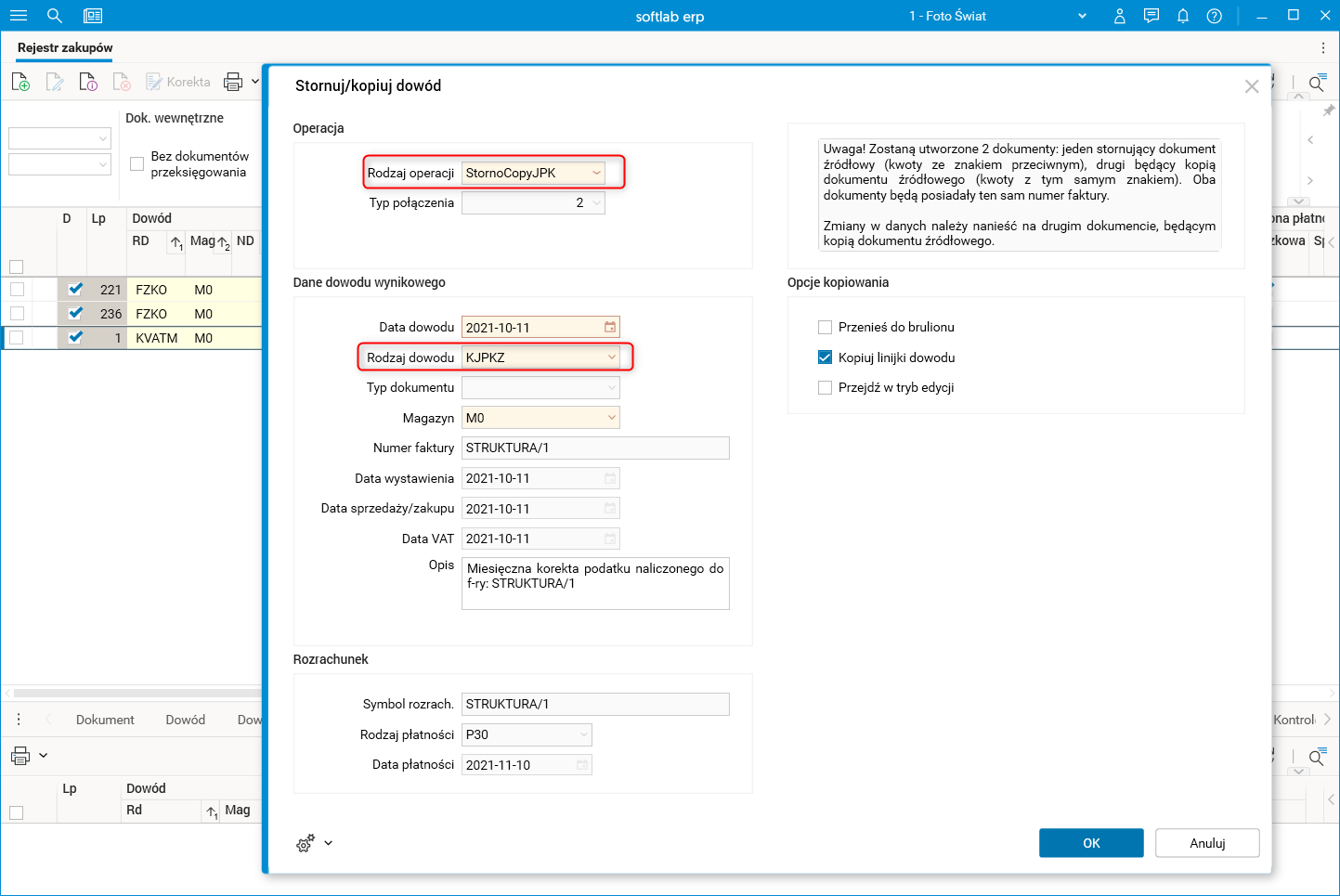
Task: Open Typ dokumentu dropdown
Action: pos(611,387)
